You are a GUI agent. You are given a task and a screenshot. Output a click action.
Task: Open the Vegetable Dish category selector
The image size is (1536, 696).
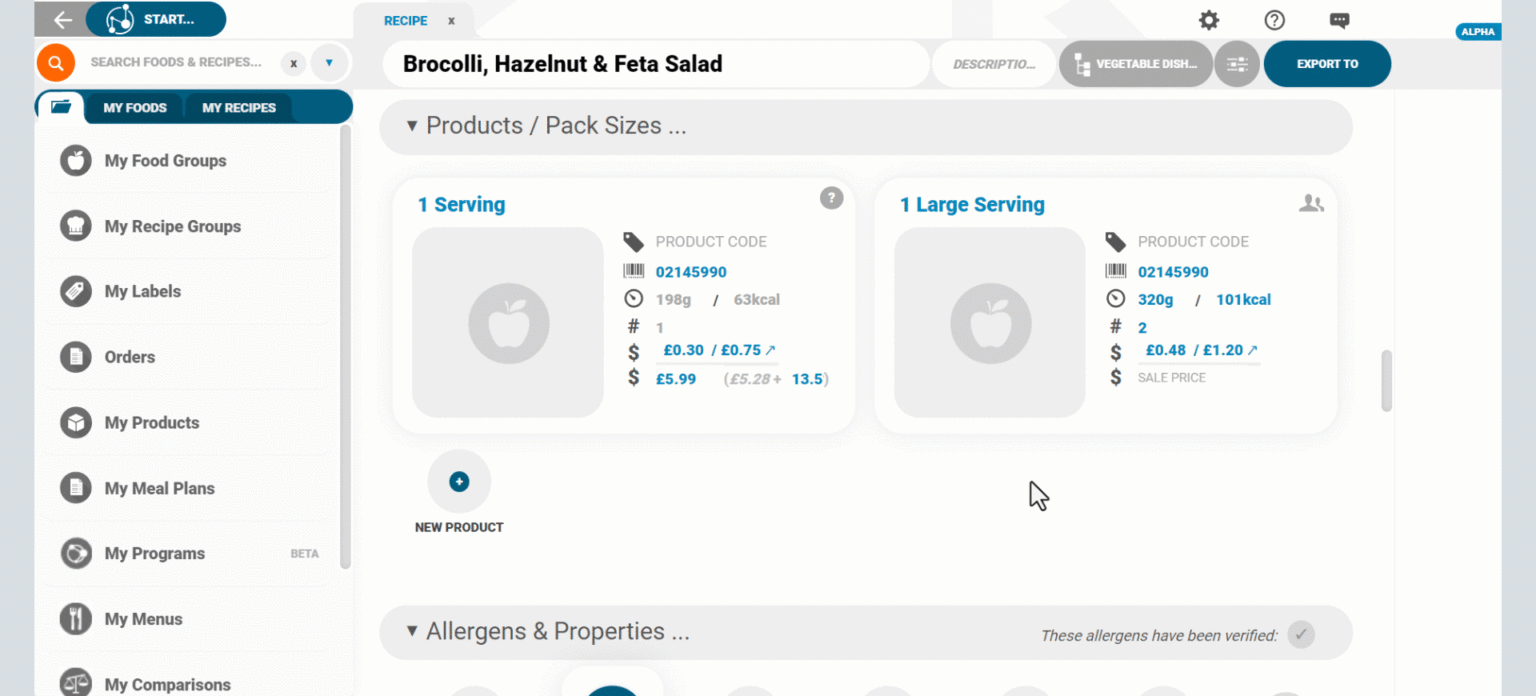click(x=1135, y=63)
